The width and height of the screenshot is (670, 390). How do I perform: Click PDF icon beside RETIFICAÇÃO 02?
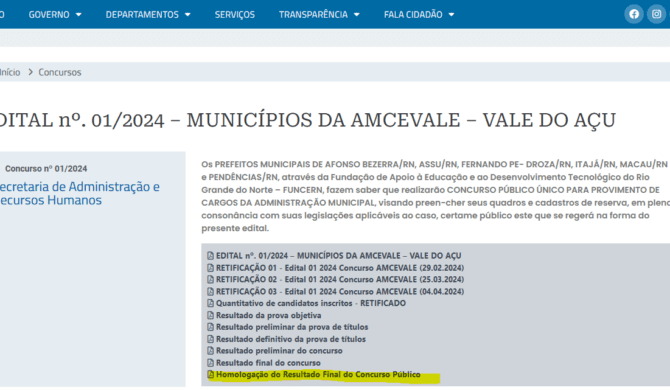[210, 279]
